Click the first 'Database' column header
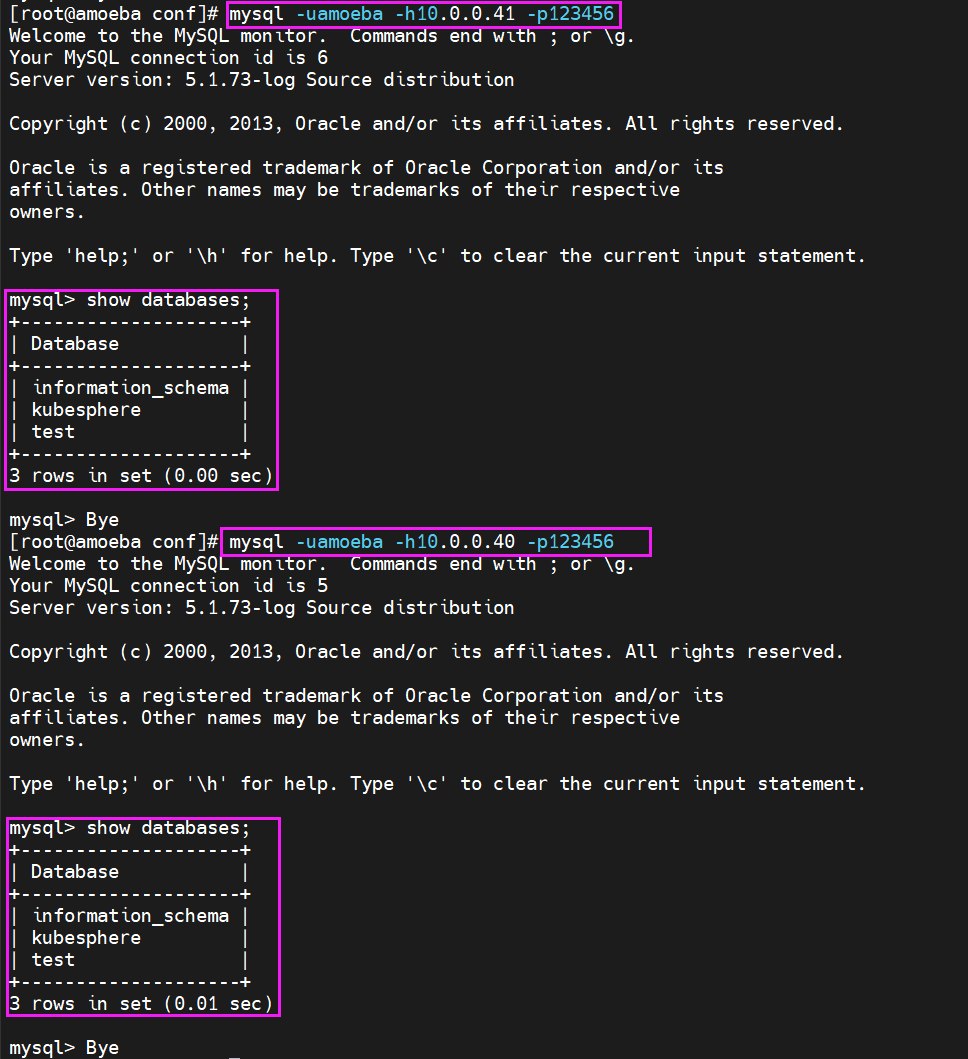 click(x=75, y=344)
